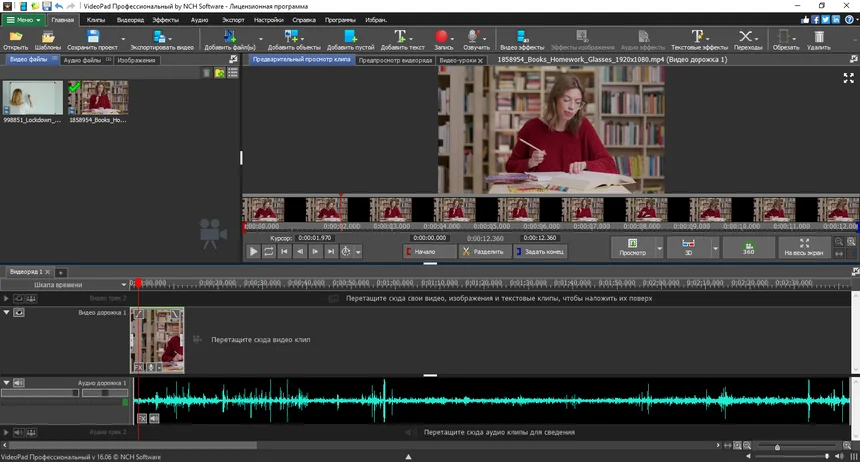Toggle the 3D view button
This screenshot has height=462, width=860.
(688, 247)
